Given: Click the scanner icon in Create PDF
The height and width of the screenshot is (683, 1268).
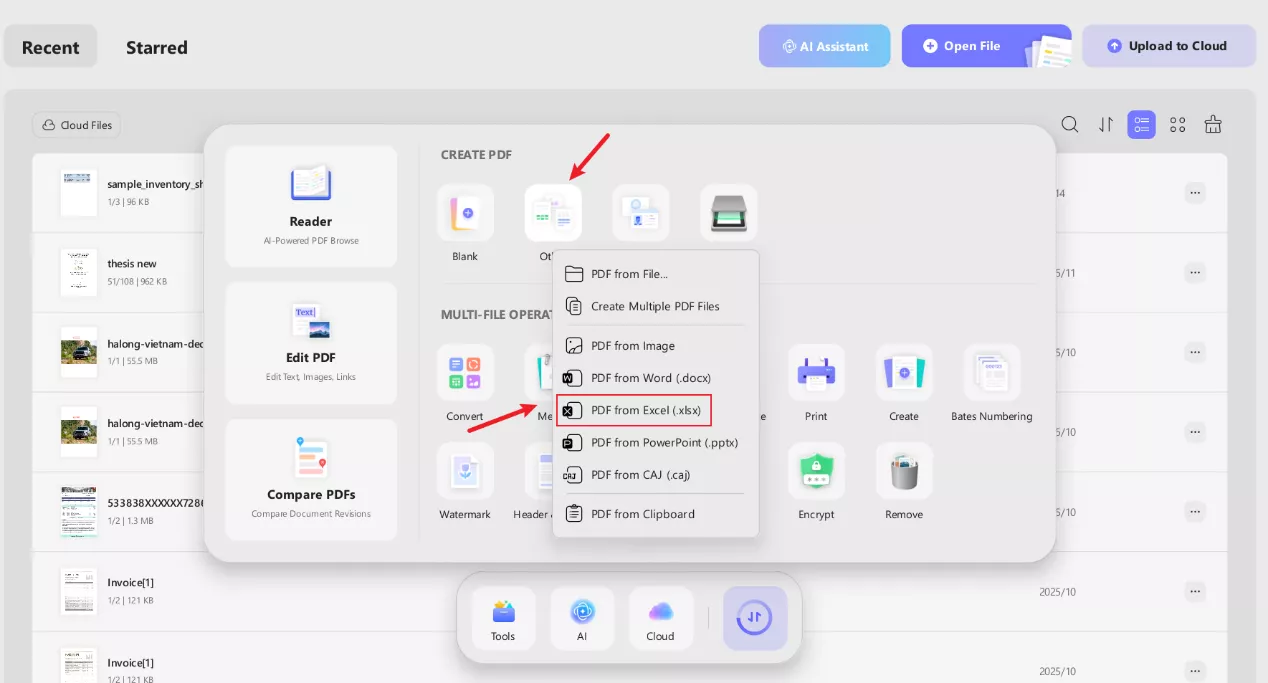Looking at the screenshot, I should [729, 213].
